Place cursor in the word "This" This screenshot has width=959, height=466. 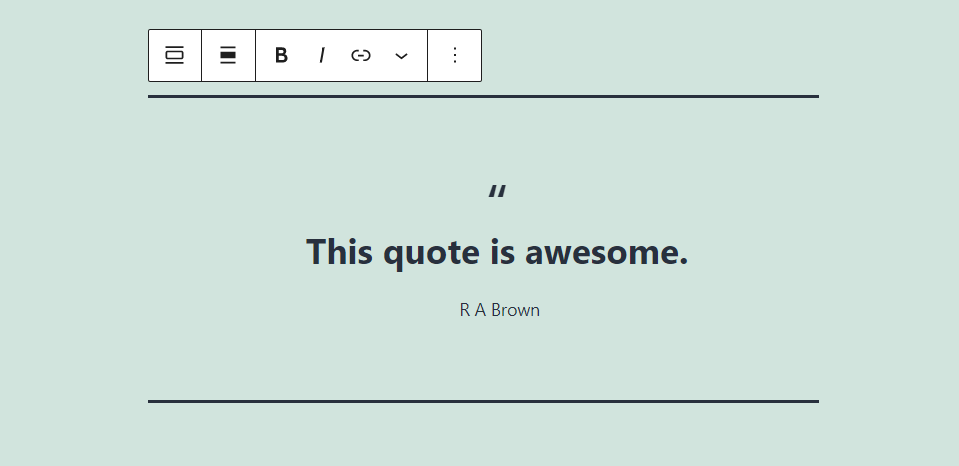point(339,251)
